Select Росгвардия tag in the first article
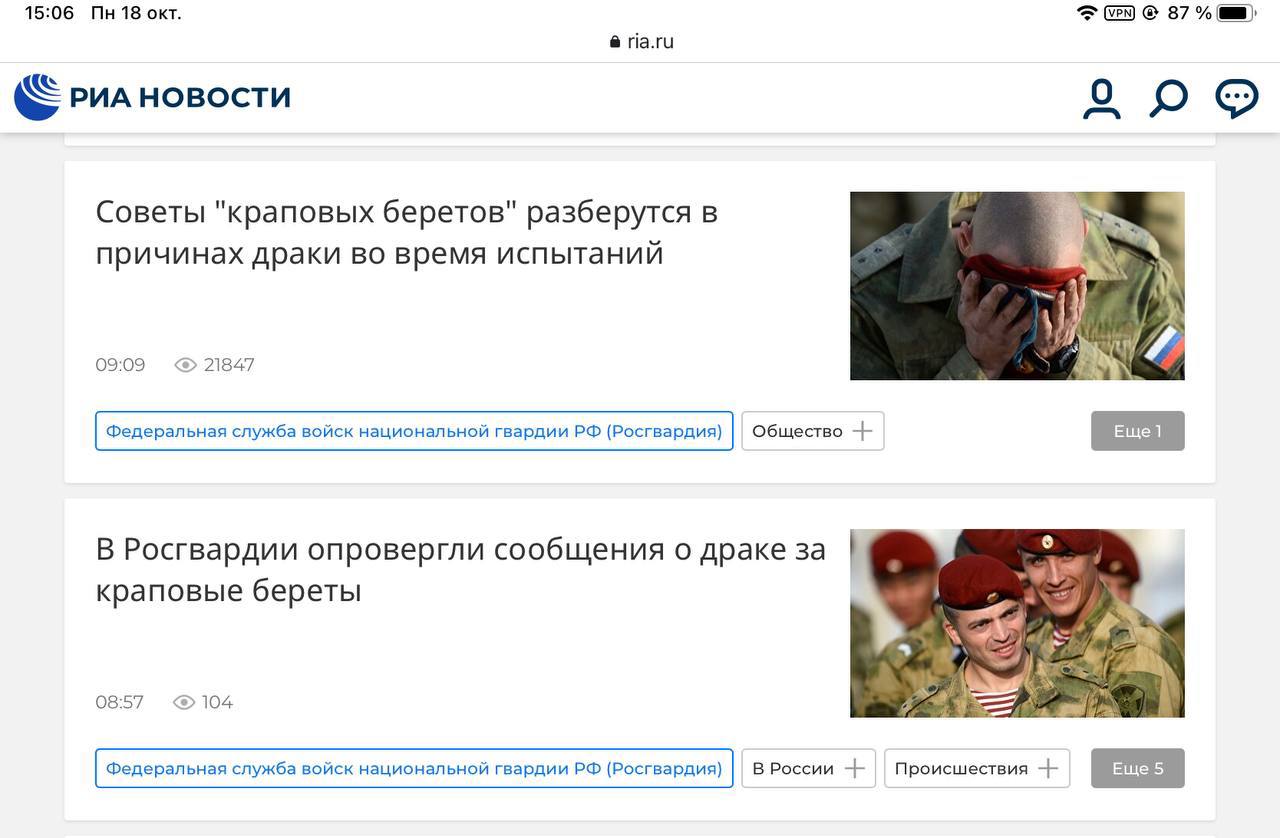 pos(414,431)
